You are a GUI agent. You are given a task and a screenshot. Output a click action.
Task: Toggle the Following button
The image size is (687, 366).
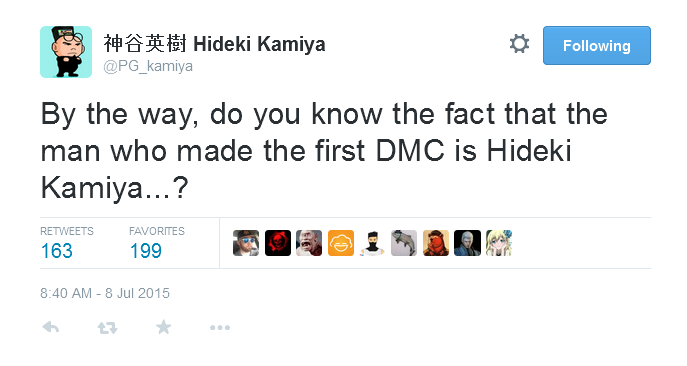point(597,46)
